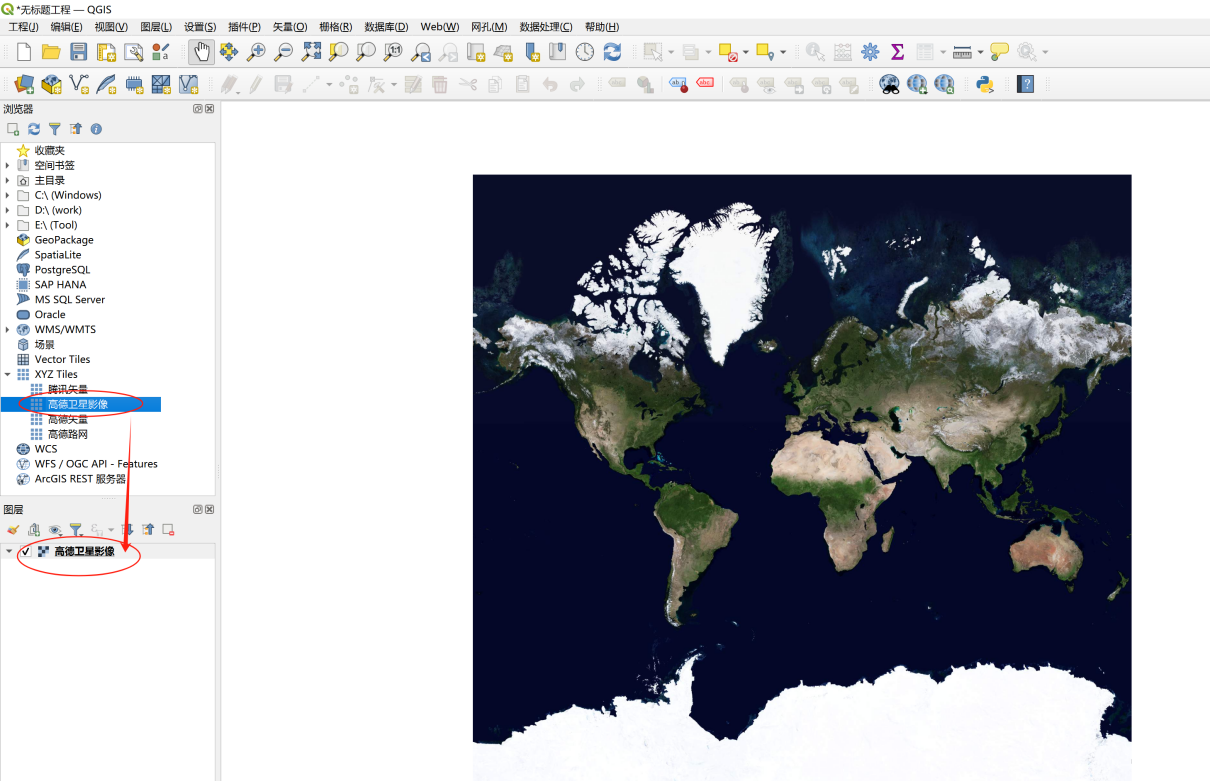Select the Measure Line tool
The width and height of the screenshot is (1210, 781).
coord(962,52)
